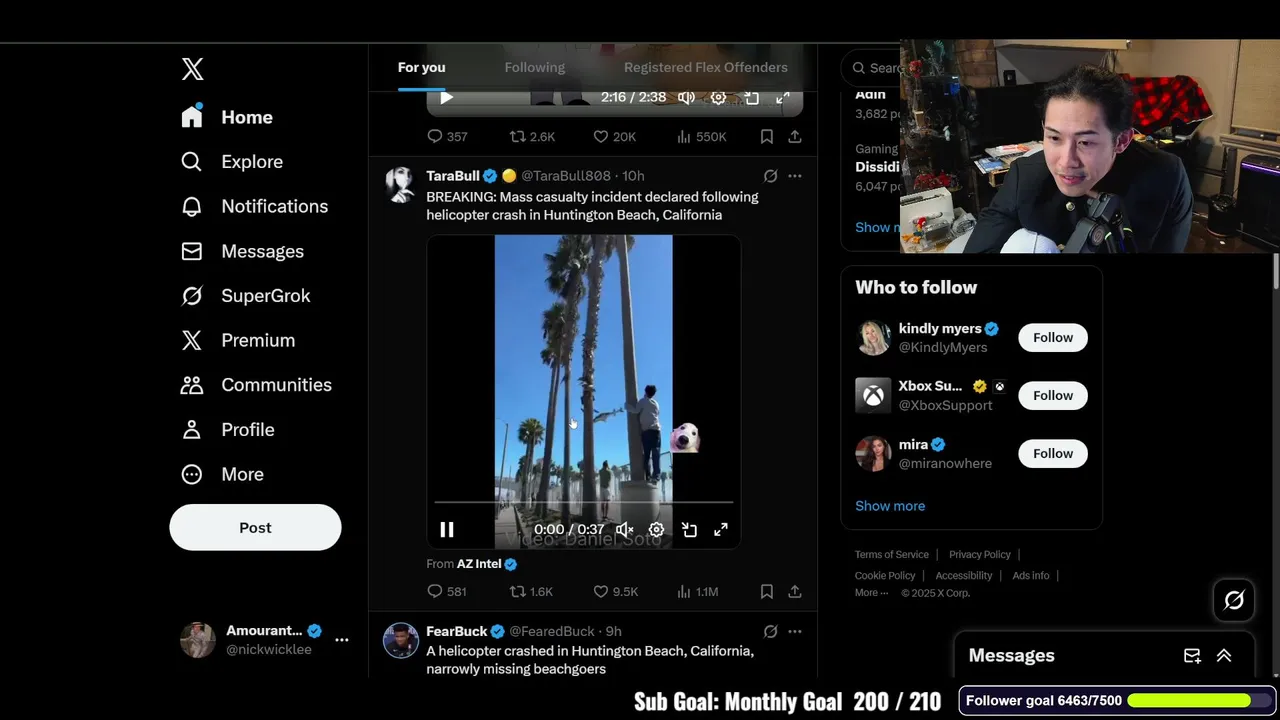Toggle volume on the top video
The image size is (1280, 720).
coord(686,97)
